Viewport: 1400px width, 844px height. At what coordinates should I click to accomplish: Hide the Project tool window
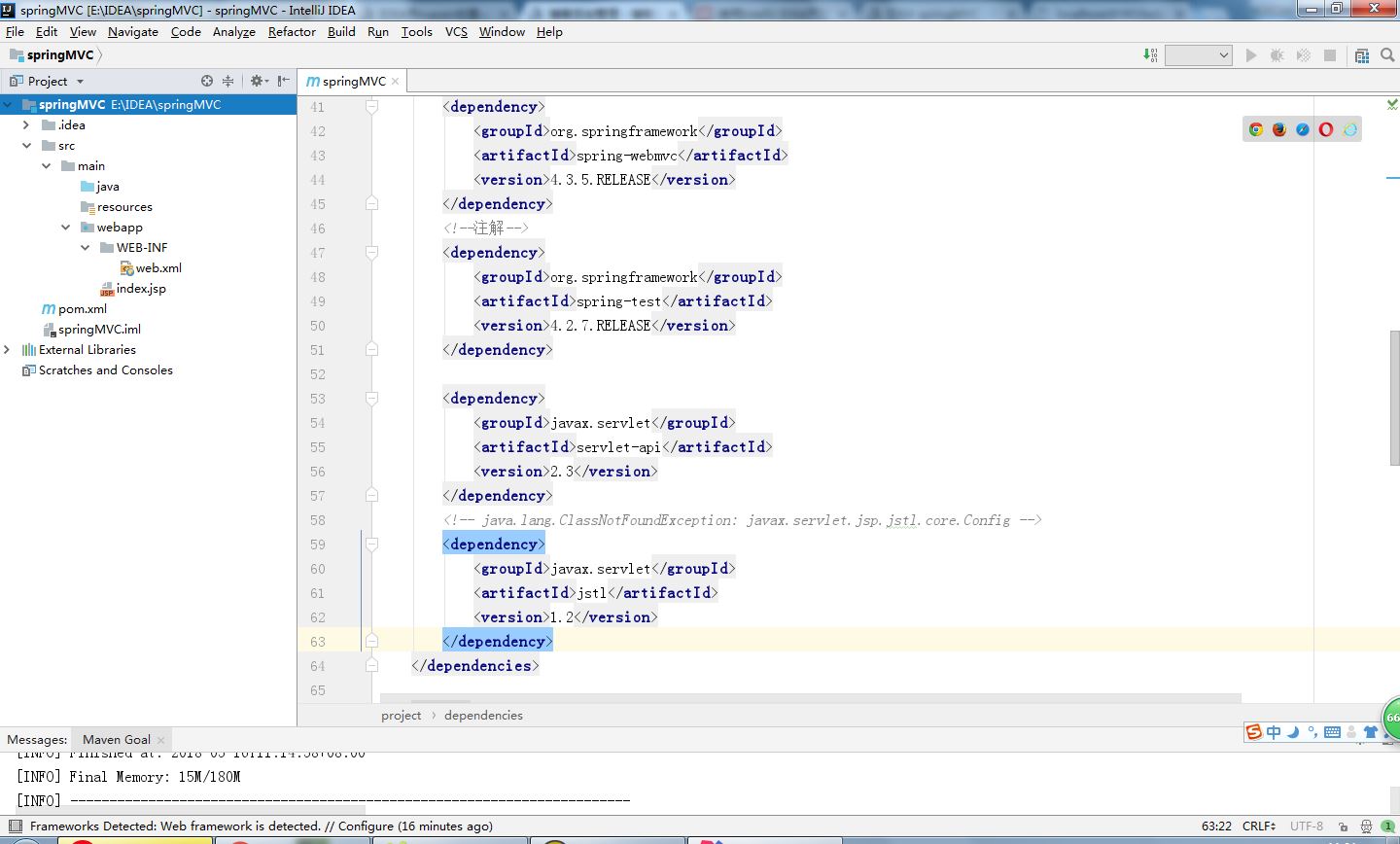[283, 81]
